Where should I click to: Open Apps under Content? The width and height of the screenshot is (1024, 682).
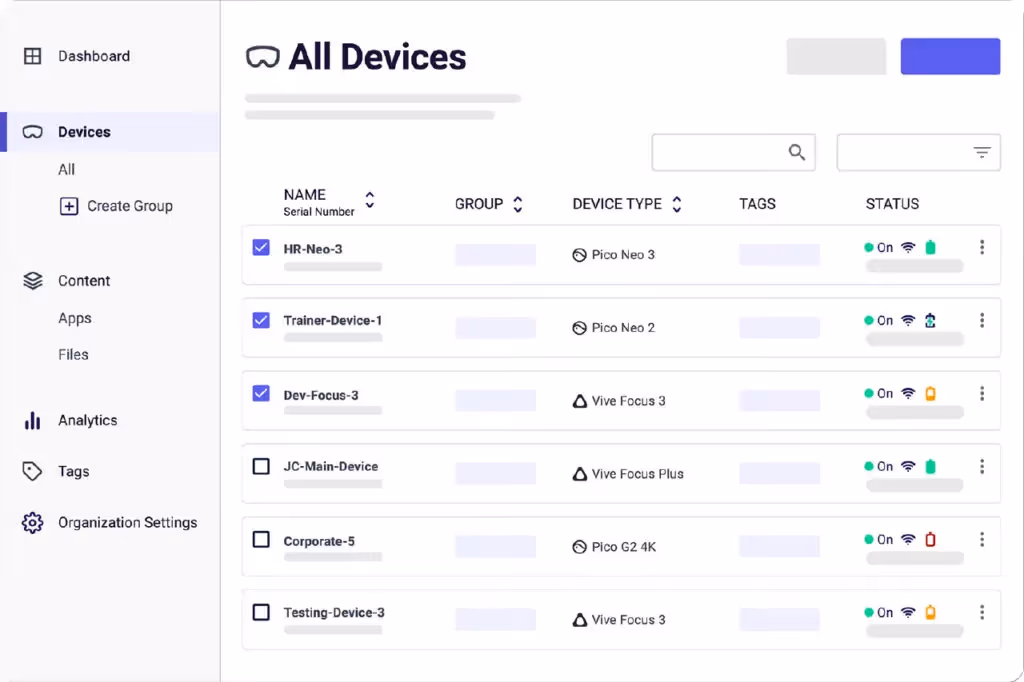[75, 319]
